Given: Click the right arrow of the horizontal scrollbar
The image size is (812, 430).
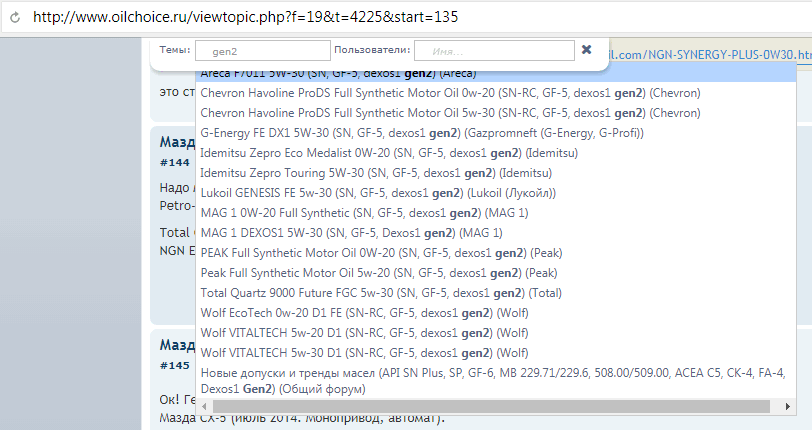Looking at the screenshot, I should coord(788,407).
